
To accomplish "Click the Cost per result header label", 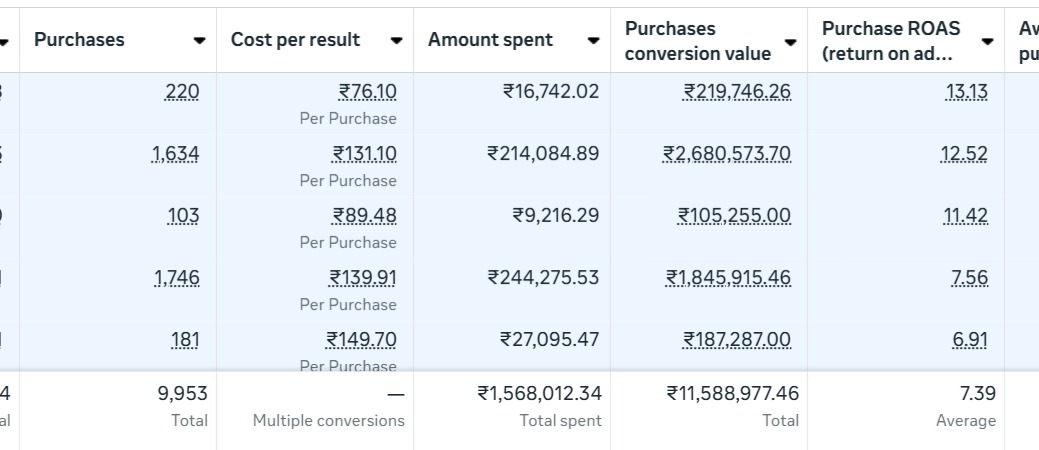I will pyautogui.click(x=295, y=40).
